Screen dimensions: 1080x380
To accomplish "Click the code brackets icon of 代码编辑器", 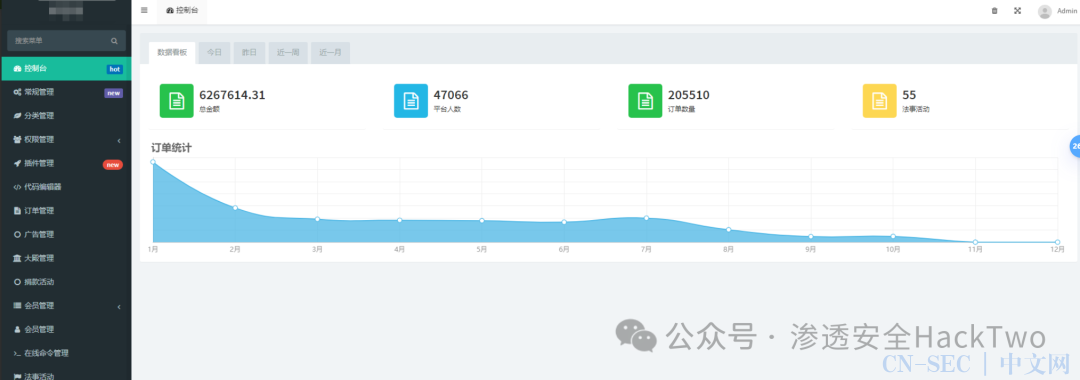I will [17, 187].
